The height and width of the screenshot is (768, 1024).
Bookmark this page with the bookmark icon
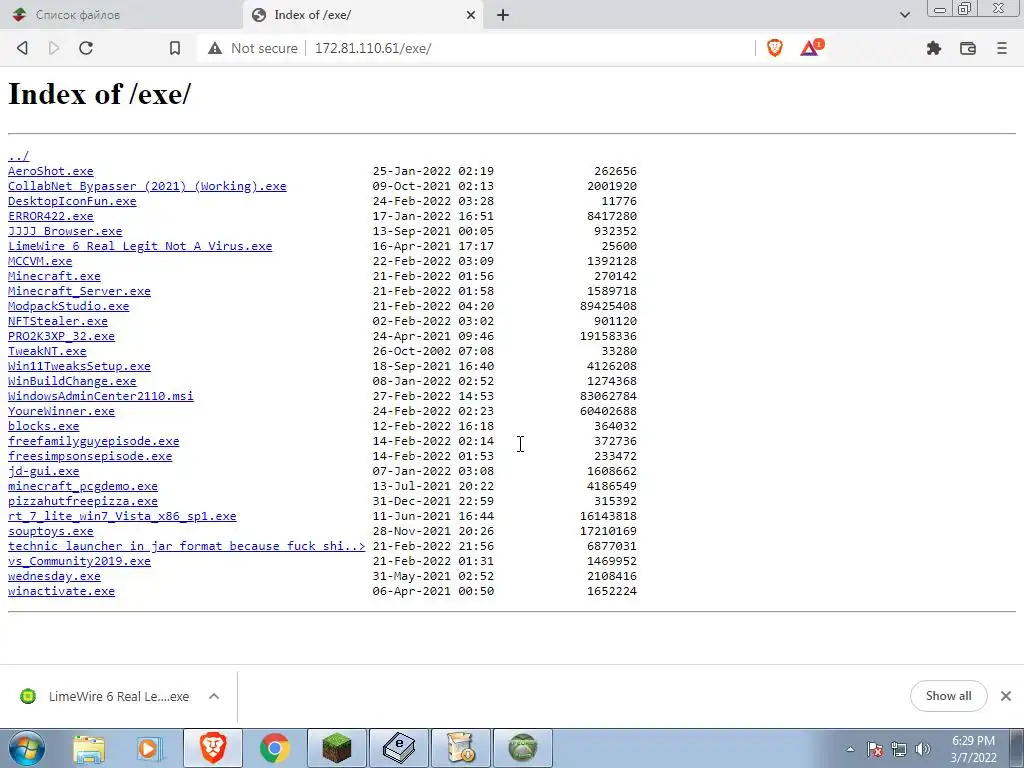point(174,48)
